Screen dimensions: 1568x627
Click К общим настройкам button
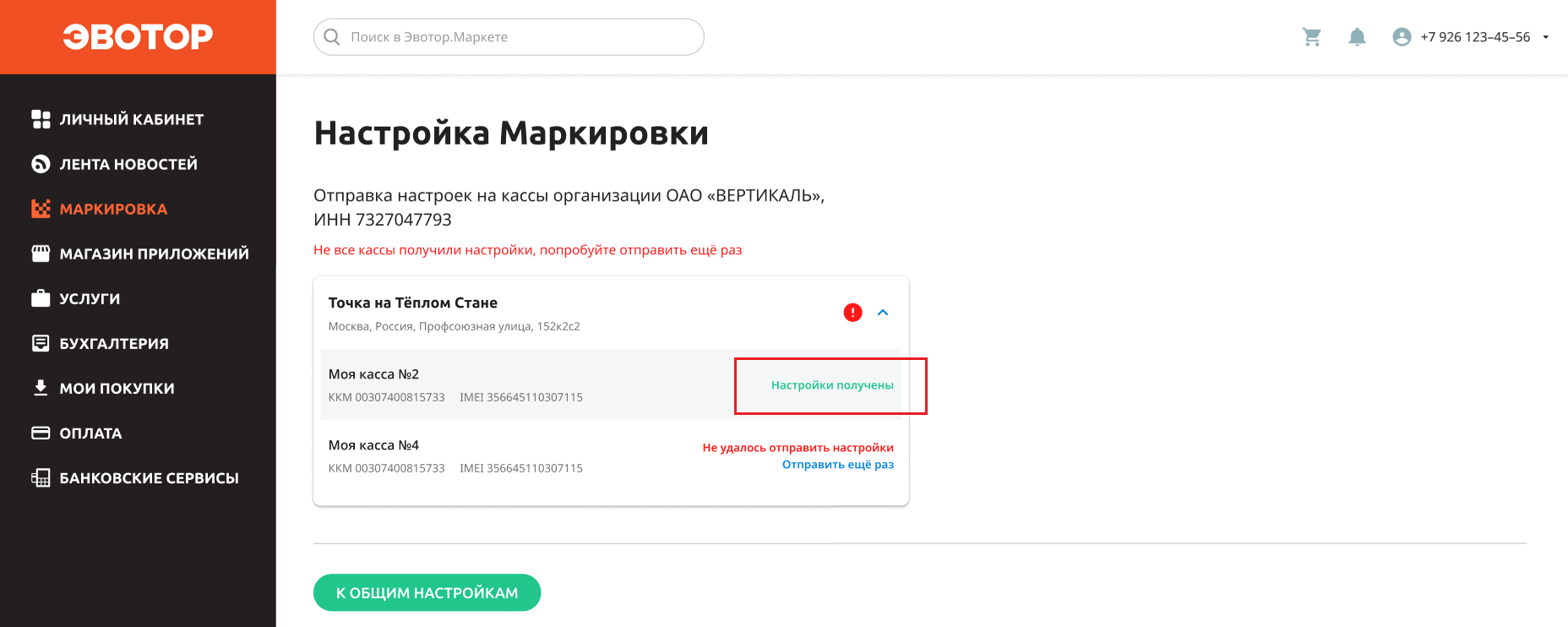click(427, 592)
